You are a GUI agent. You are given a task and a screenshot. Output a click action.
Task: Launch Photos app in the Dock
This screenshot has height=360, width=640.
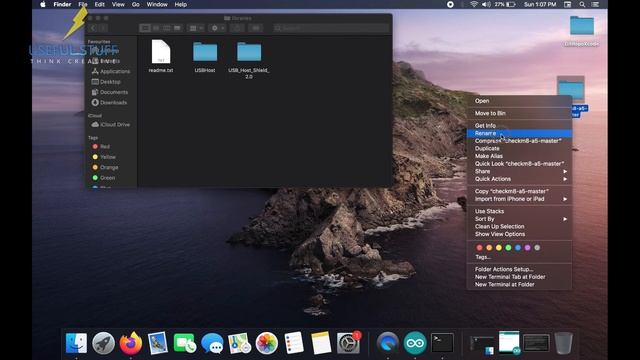(267, 343)
